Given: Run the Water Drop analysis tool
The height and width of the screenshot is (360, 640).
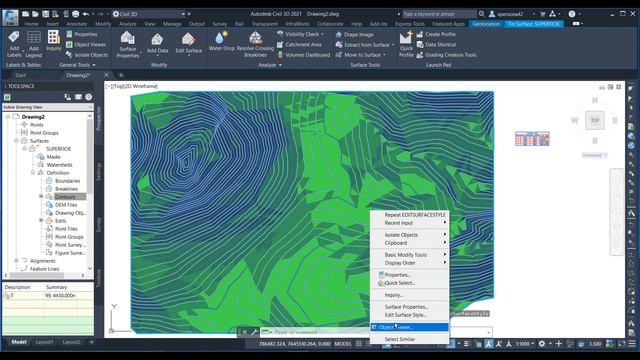Looking at the screenshot, I should pyautogui.click(x=222, y=41).
